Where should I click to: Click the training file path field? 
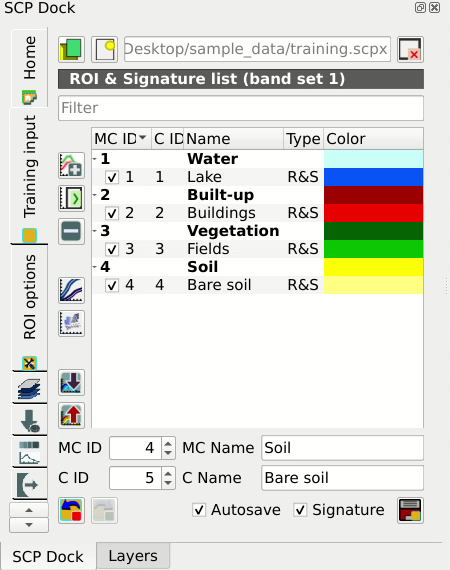coord(257,49)
